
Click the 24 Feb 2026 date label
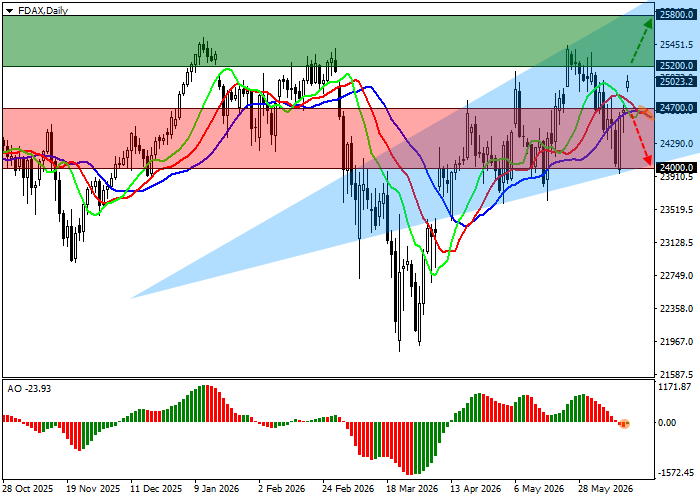[x=348, y=489]
